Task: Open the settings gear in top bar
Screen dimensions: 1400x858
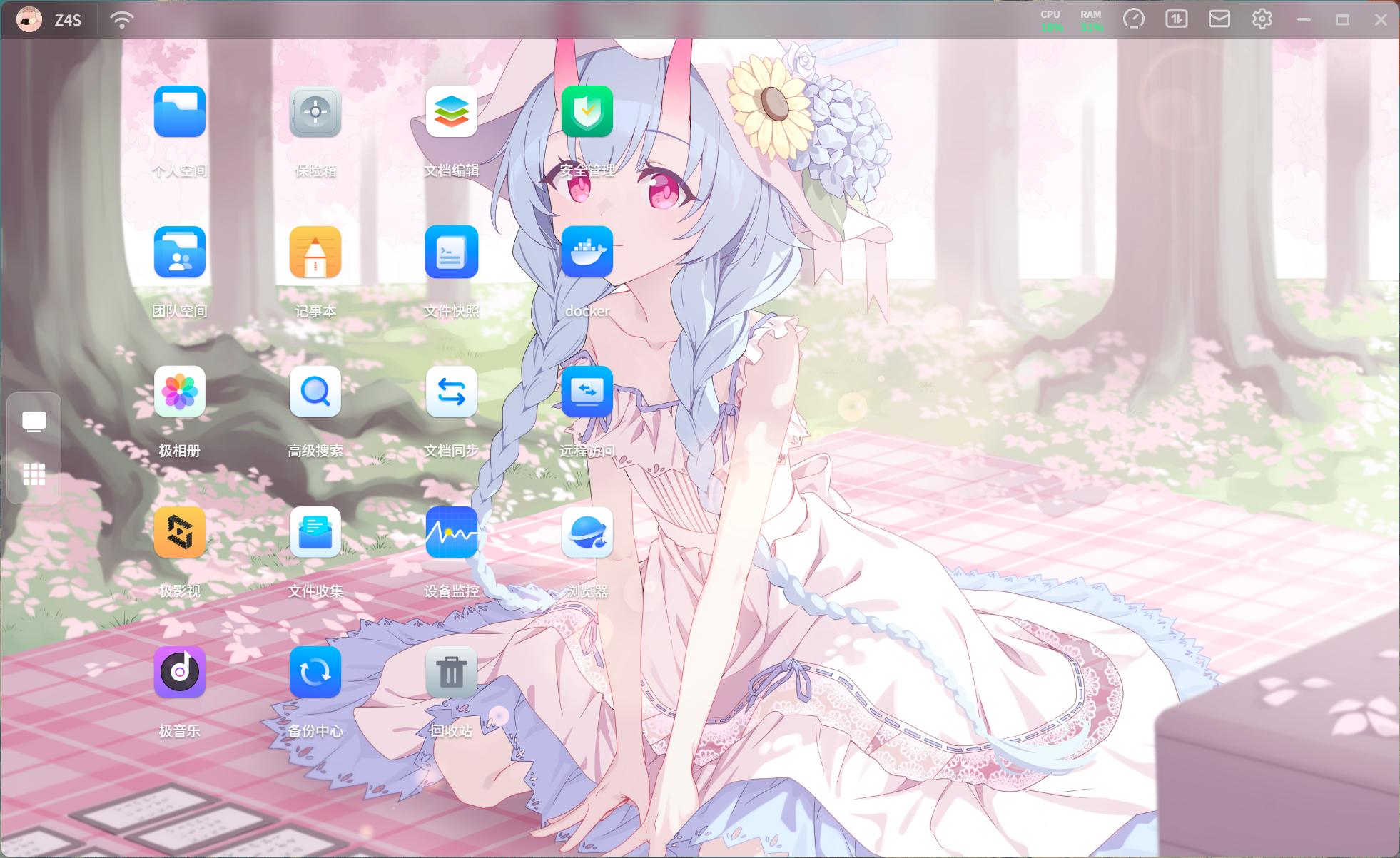Action: 1262,19
